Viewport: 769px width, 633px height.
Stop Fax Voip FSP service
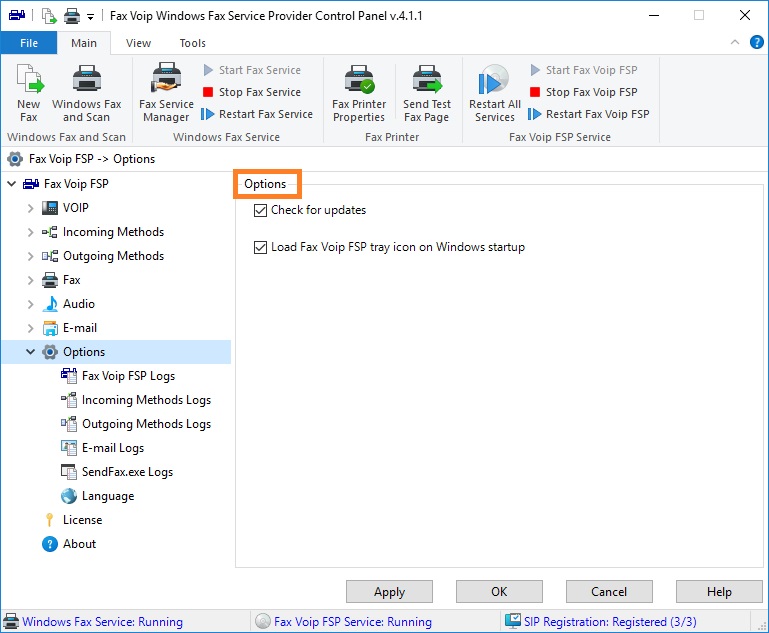(x=584, y=92)
